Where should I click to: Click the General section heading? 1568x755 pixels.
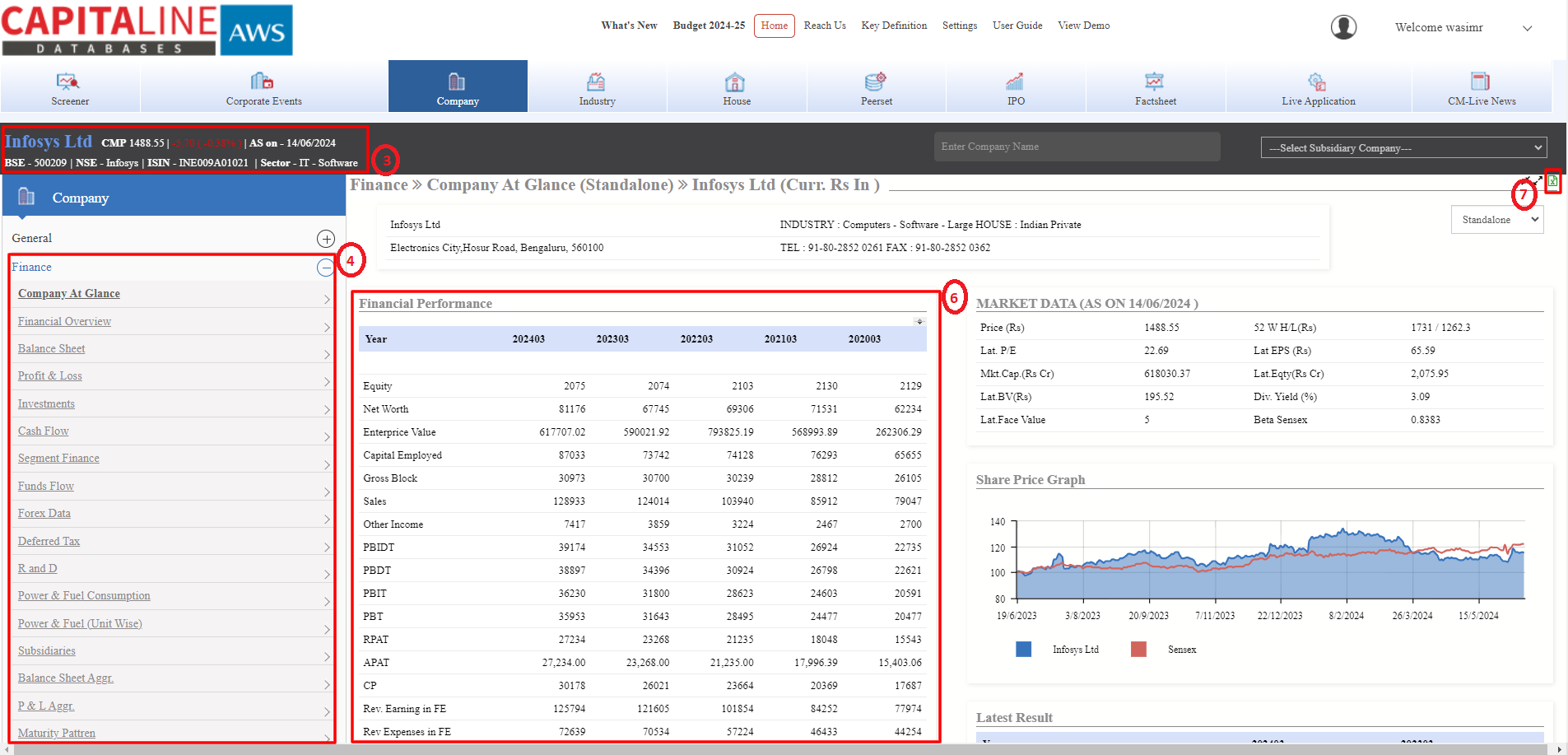point(31,239)
